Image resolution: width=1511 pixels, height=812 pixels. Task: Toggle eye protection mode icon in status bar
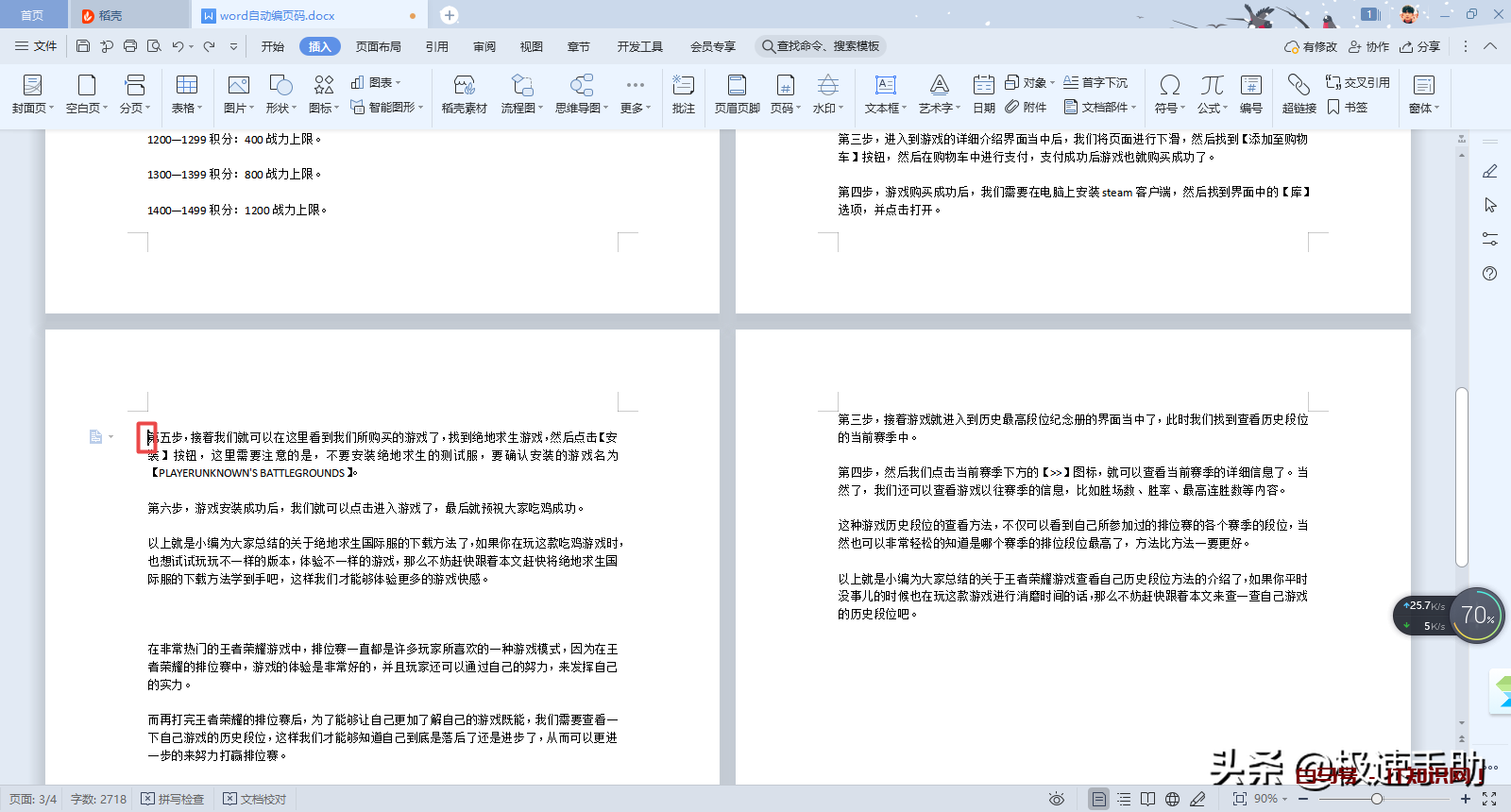point(1057,799)
